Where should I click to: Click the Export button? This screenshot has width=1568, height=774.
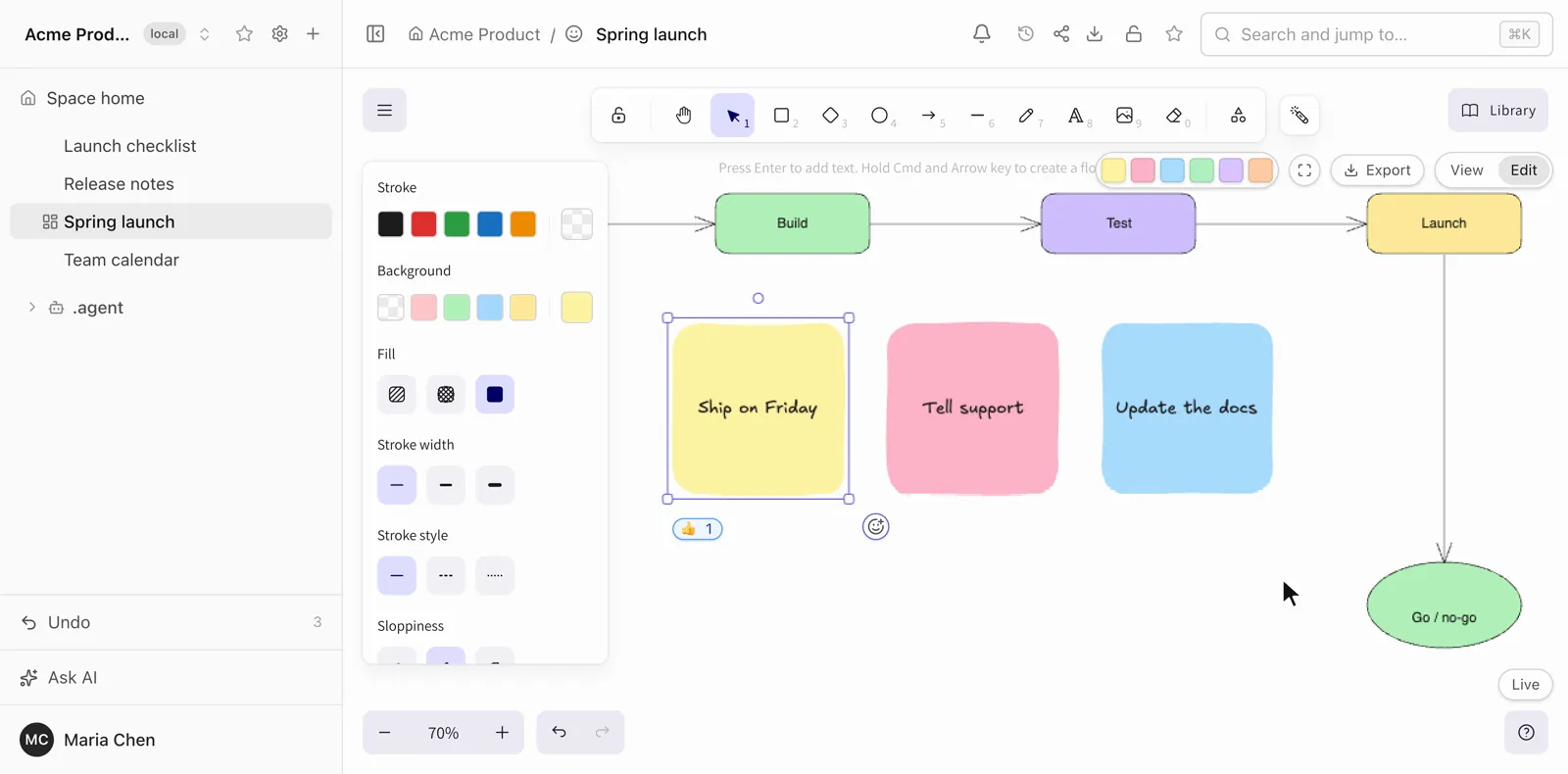click(1377, 170)
